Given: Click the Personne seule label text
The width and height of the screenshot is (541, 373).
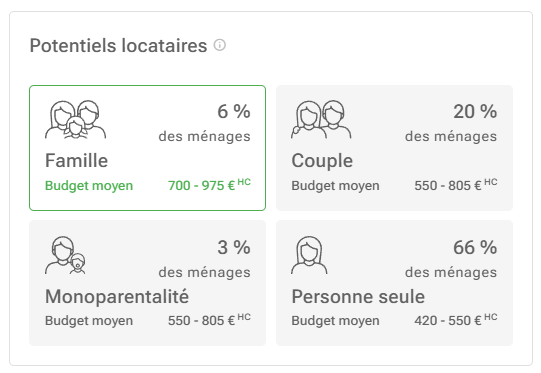Looking at the screenshot, I should coord(358,297).
